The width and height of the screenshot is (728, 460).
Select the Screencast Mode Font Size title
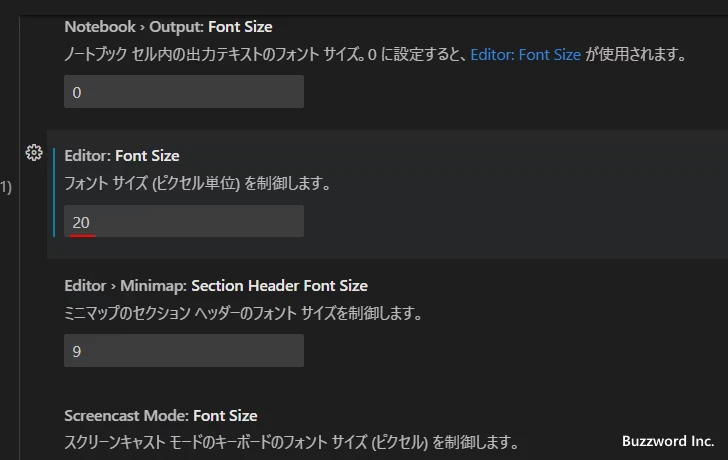point(161,415)
